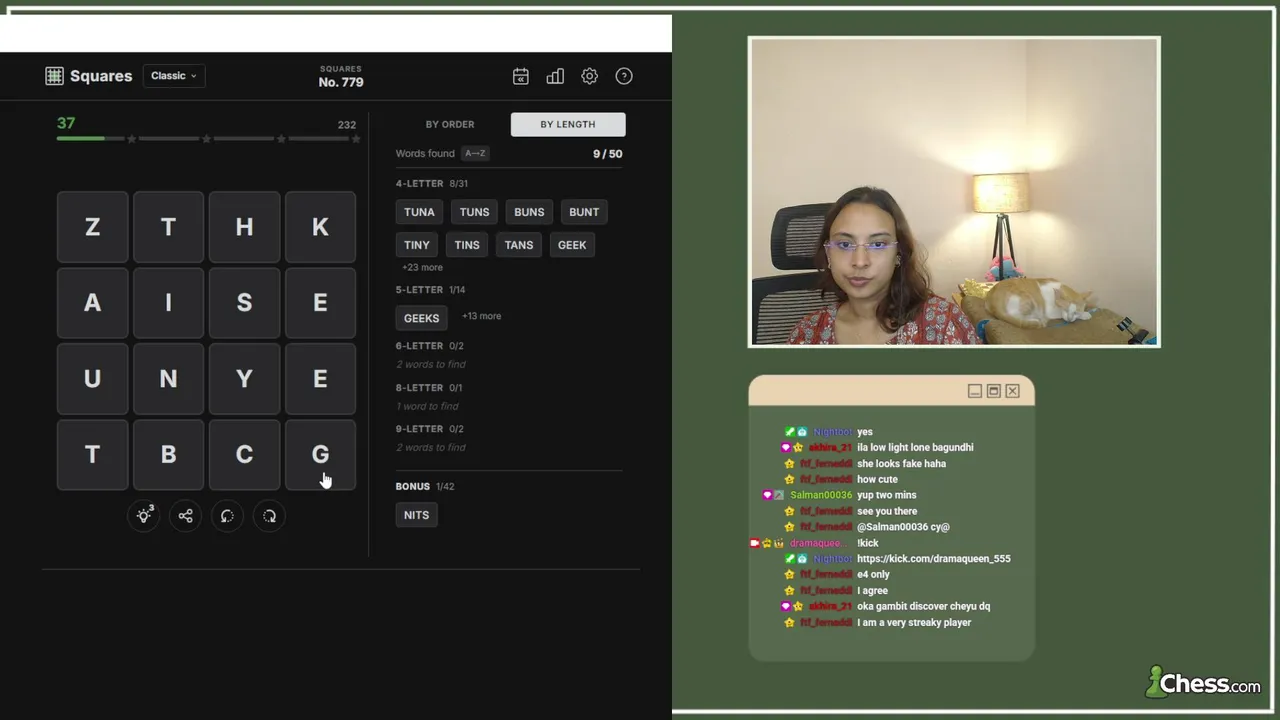The height and width of the screenshot is (720, 1280).
Task: Click the found word BUNT
Action: coord(584,212)
